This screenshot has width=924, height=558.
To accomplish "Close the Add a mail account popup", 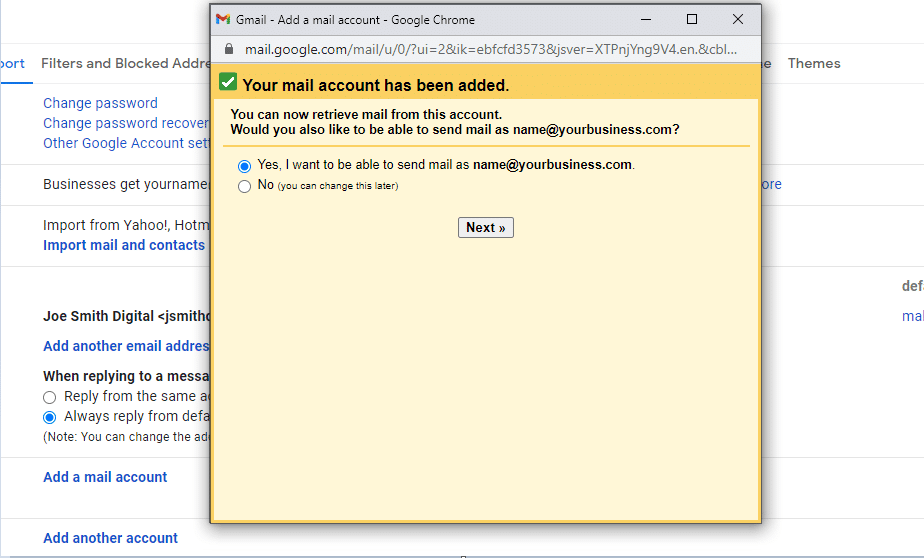I will click(738, 19).
